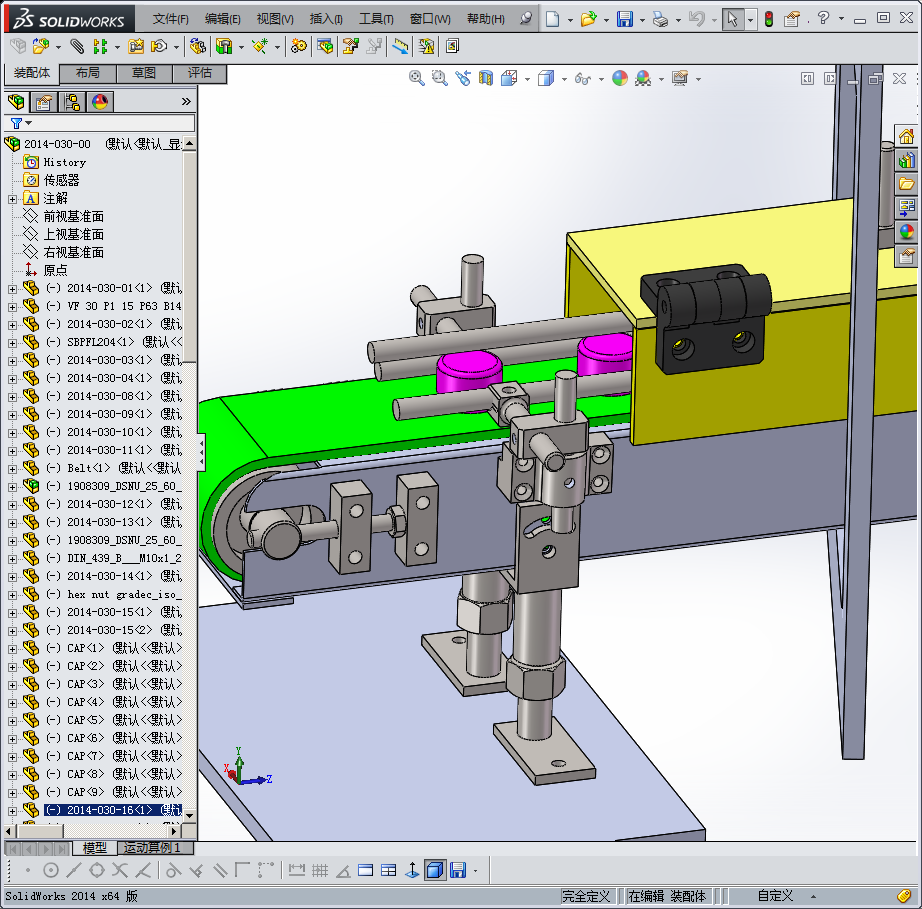922x909 pixels.
Task: Open the Hide/Show Items glasses dropdown arrow
Action: pos(599,79)
